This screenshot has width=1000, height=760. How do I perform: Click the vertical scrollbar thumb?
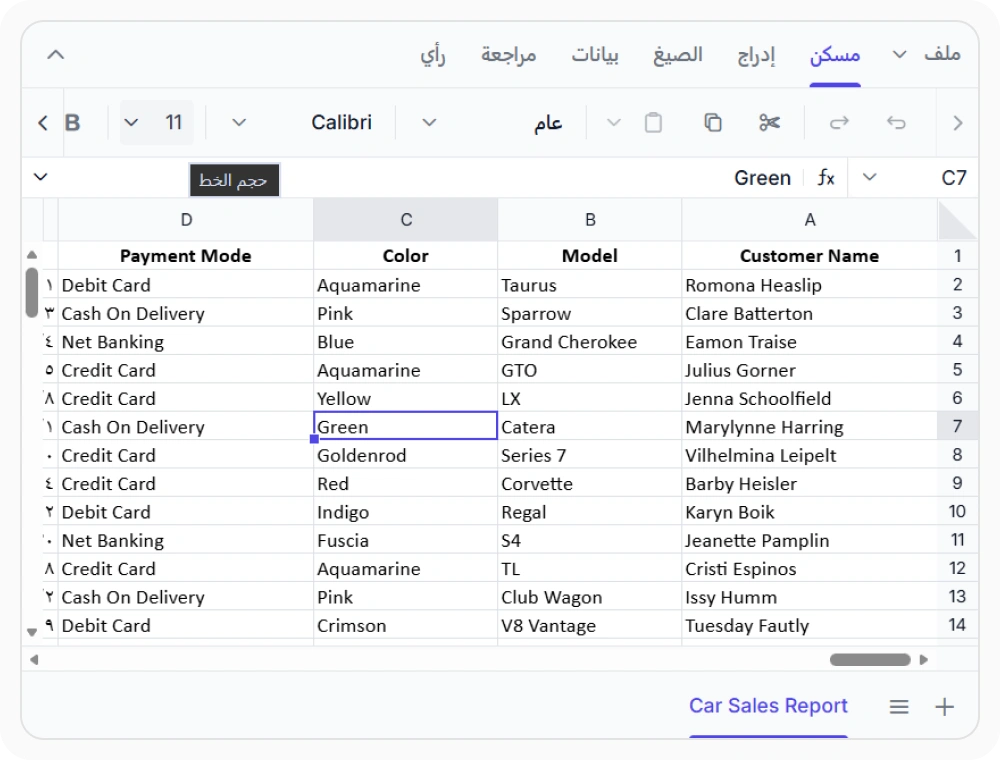click(32, 293)
